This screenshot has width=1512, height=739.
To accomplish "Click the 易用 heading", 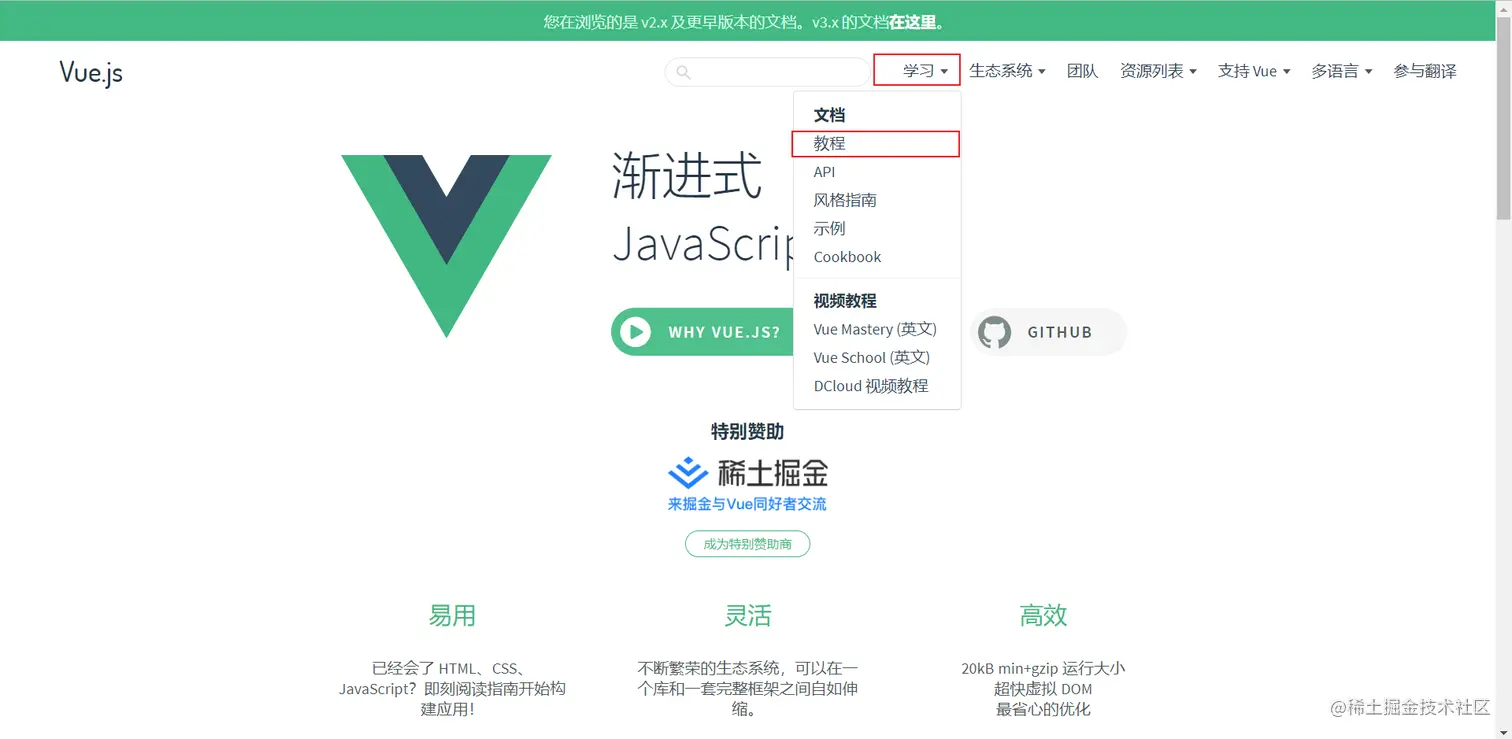I will pyautogui.click(x=452, y=616).
